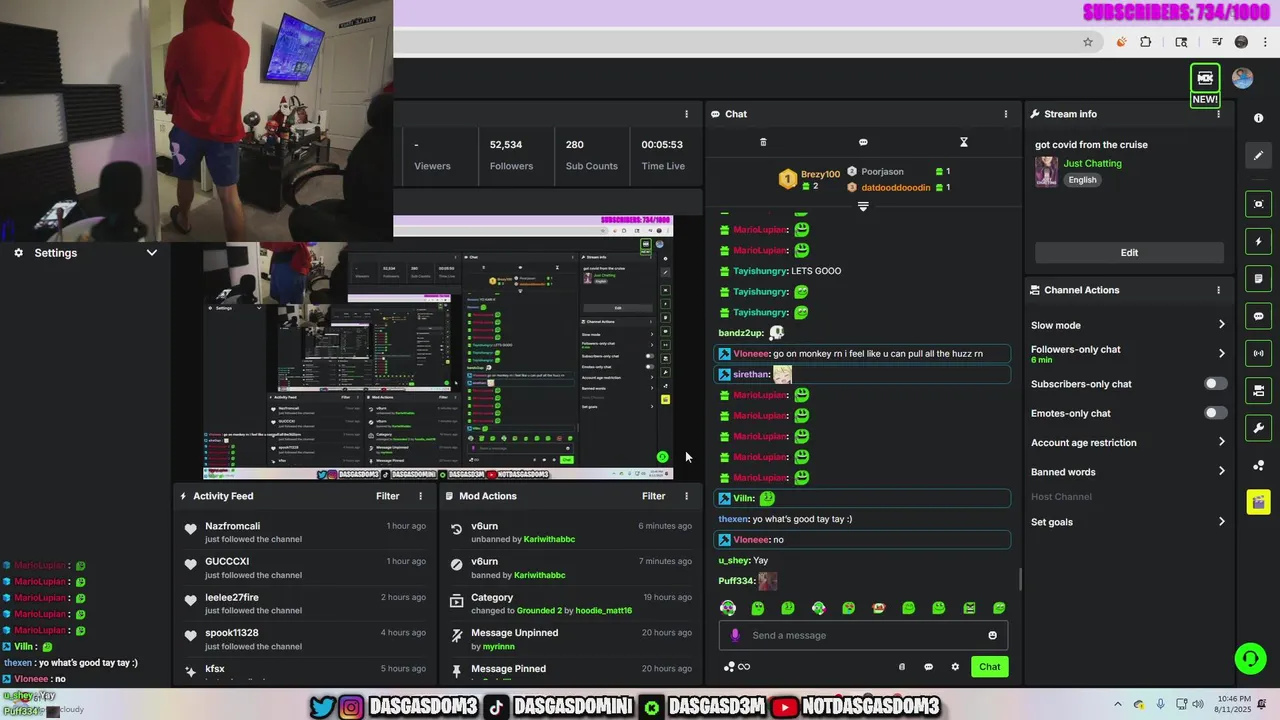Click the document icon in right sidebar

click(1258, 279)
